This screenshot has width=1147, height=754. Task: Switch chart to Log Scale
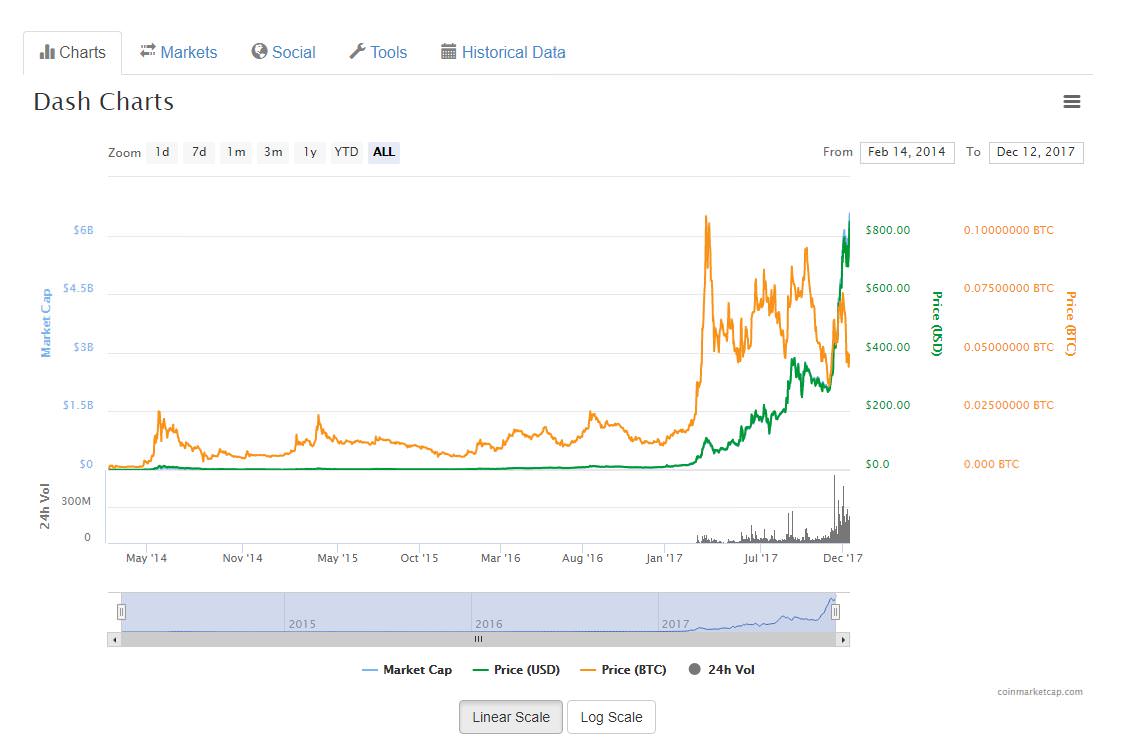tap(612, 717)
